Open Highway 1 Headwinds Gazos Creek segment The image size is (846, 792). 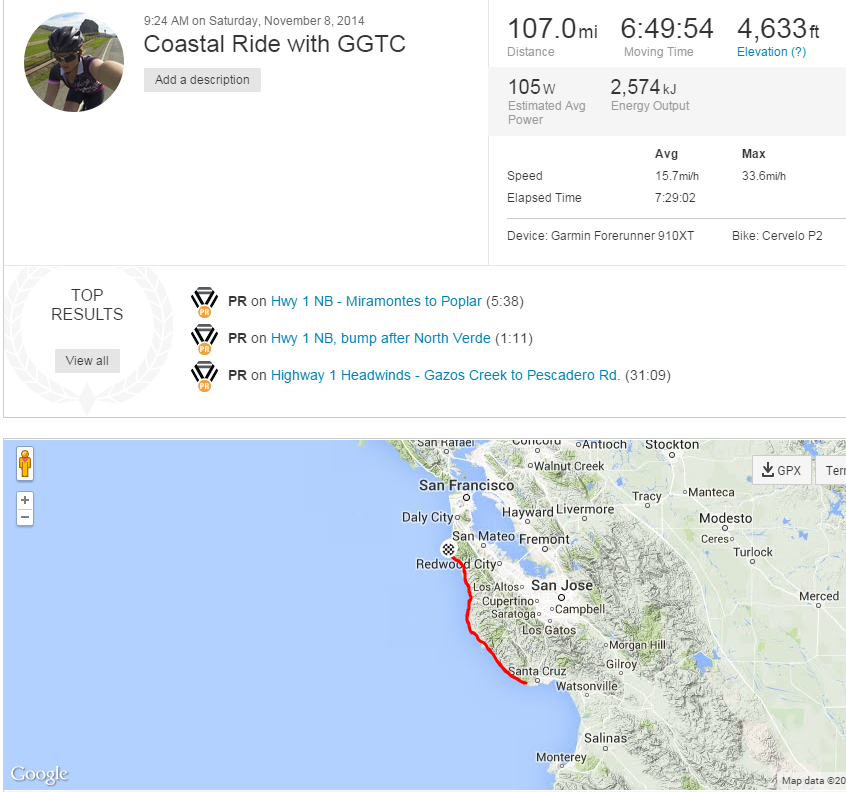[x=445, y=375]
